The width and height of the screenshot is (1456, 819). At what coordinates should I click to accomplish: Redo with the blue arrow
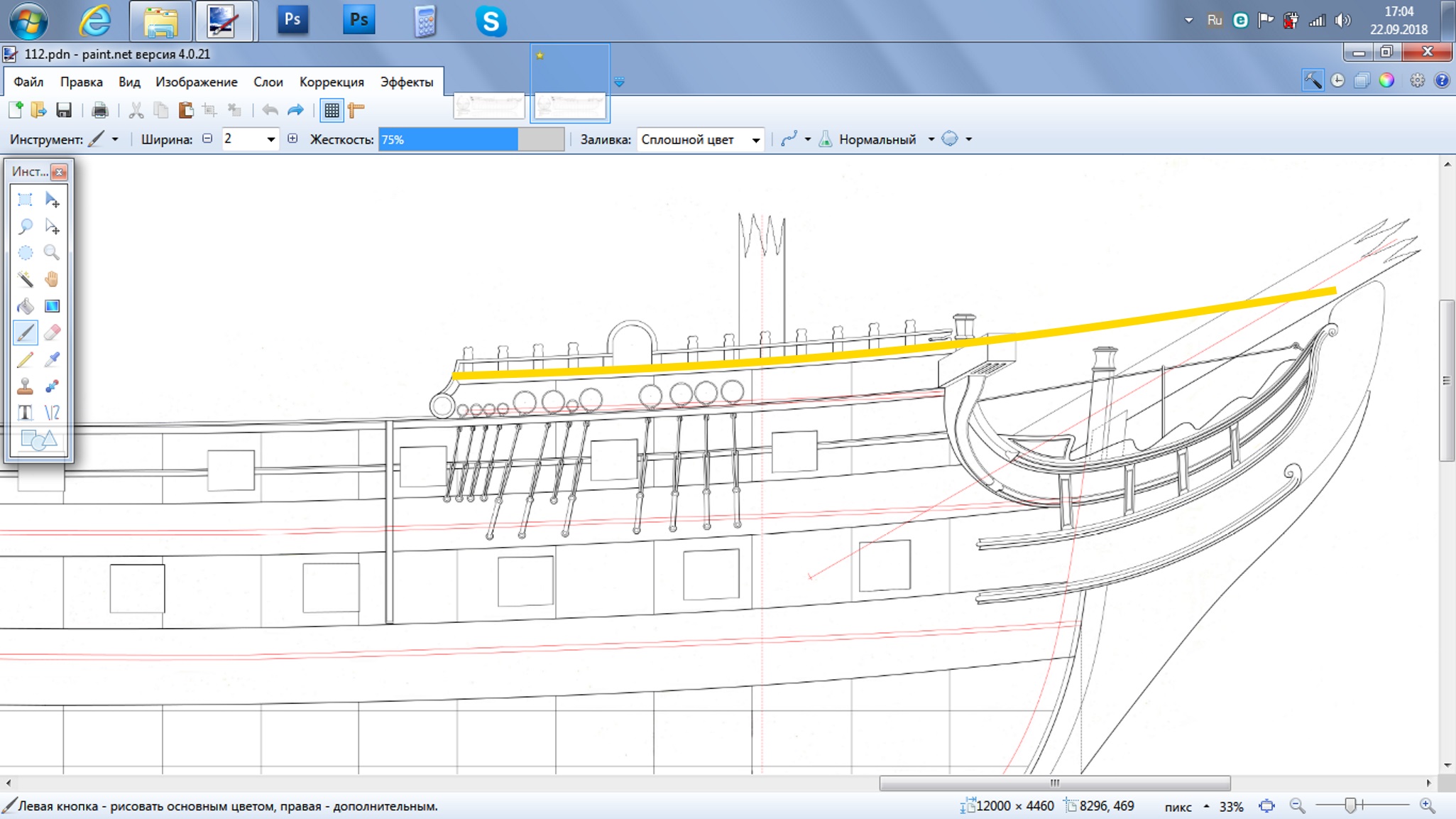pyautogui.click(x=295, y=110)
